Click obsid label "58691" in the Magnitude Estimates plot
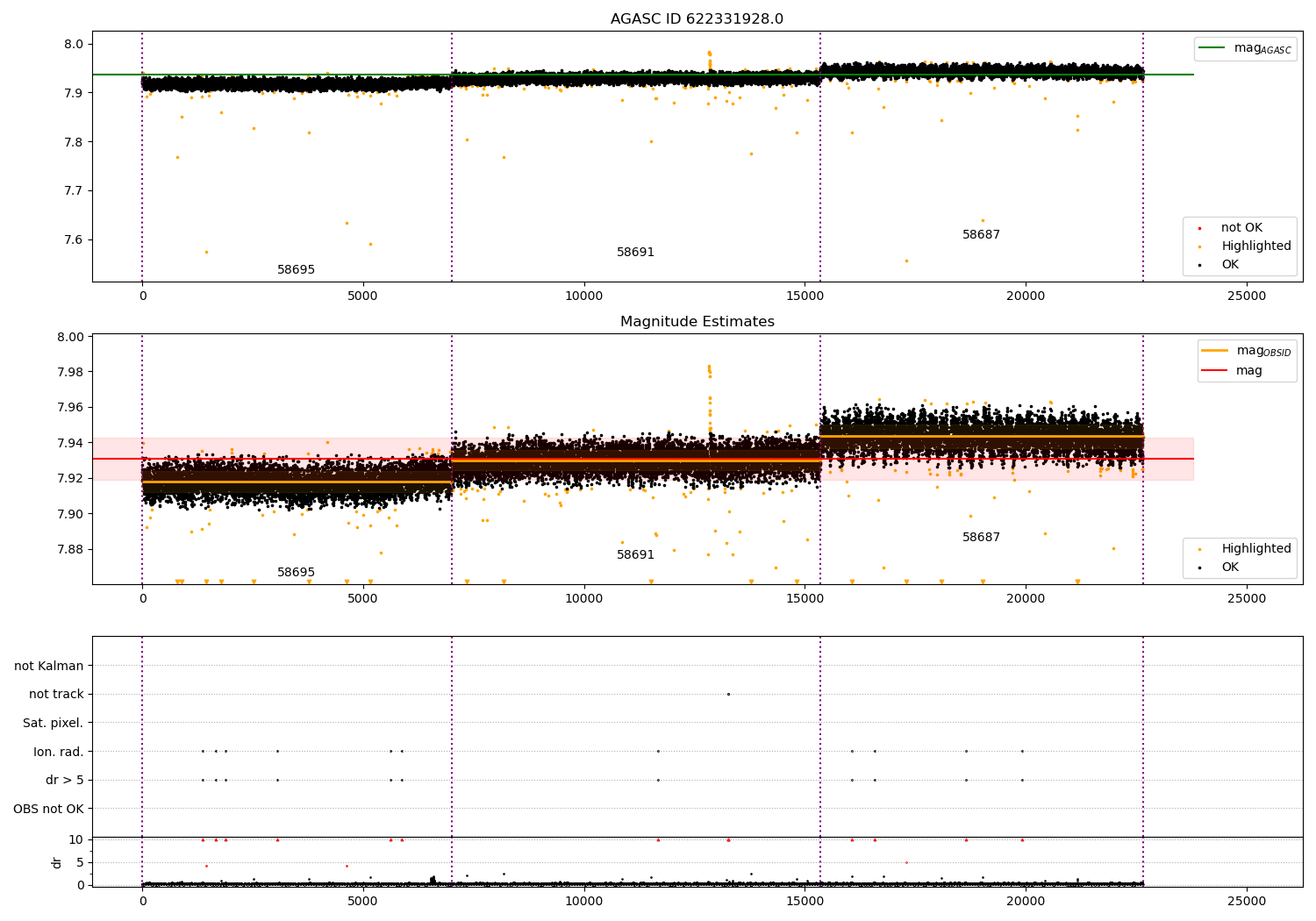 point(635,555)
